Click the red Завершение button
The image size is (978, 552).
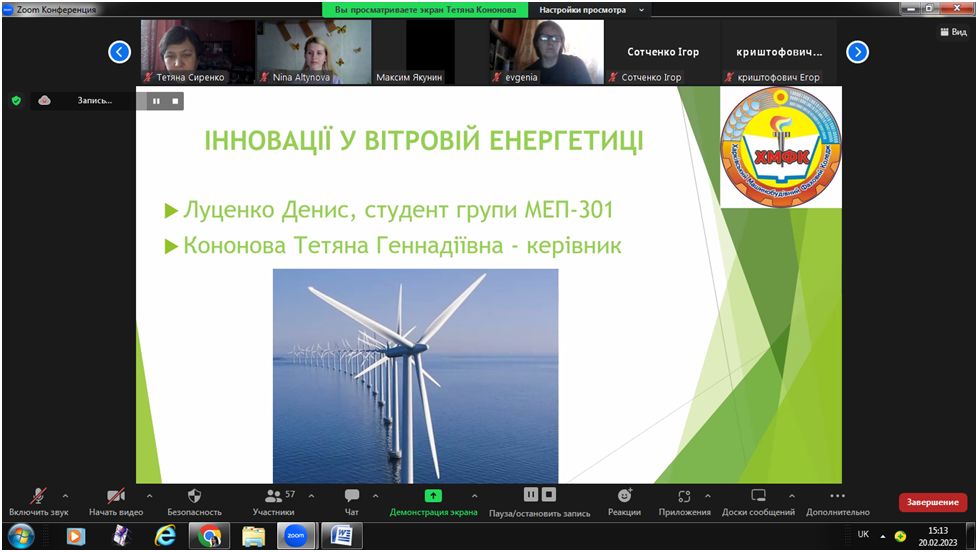932,502
